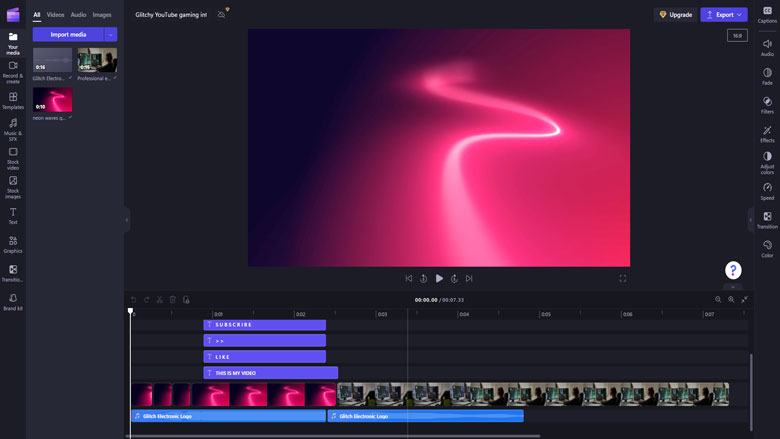
Task: Skip to the end of the video
Action: [x=469, y=278]
